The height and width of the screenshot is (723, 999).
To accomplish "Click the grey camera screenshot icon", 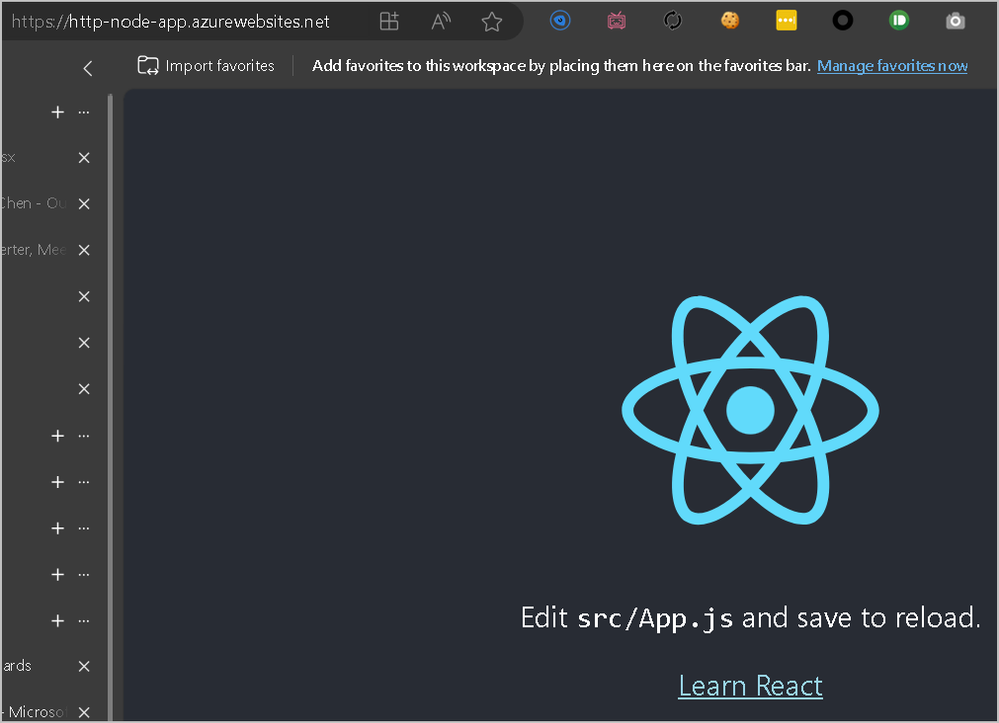I will click(955, 21).
